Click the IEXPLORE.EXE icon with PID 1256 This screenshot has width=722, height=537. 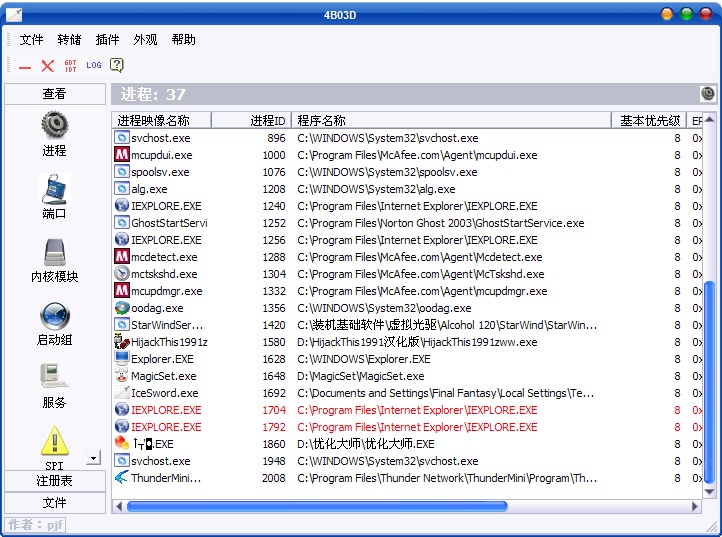point(122,239)
